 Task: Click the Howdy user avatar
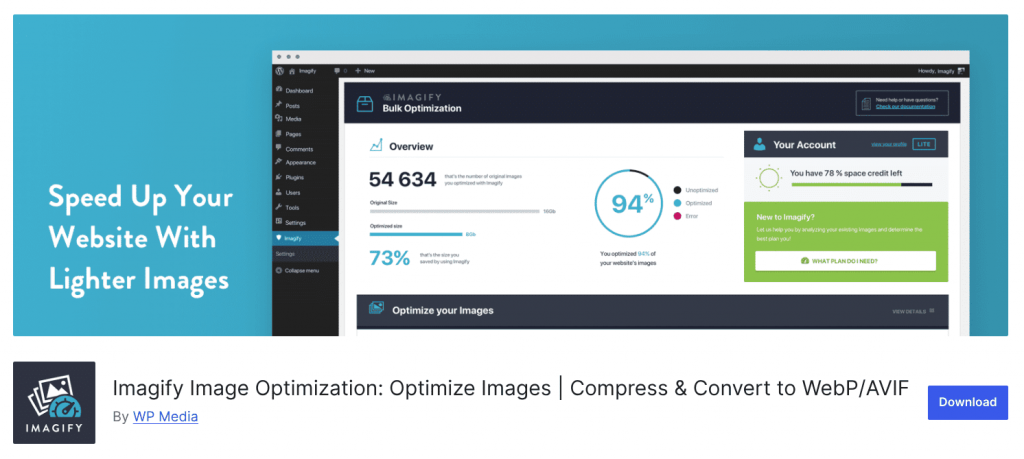(x=961, y=71)
